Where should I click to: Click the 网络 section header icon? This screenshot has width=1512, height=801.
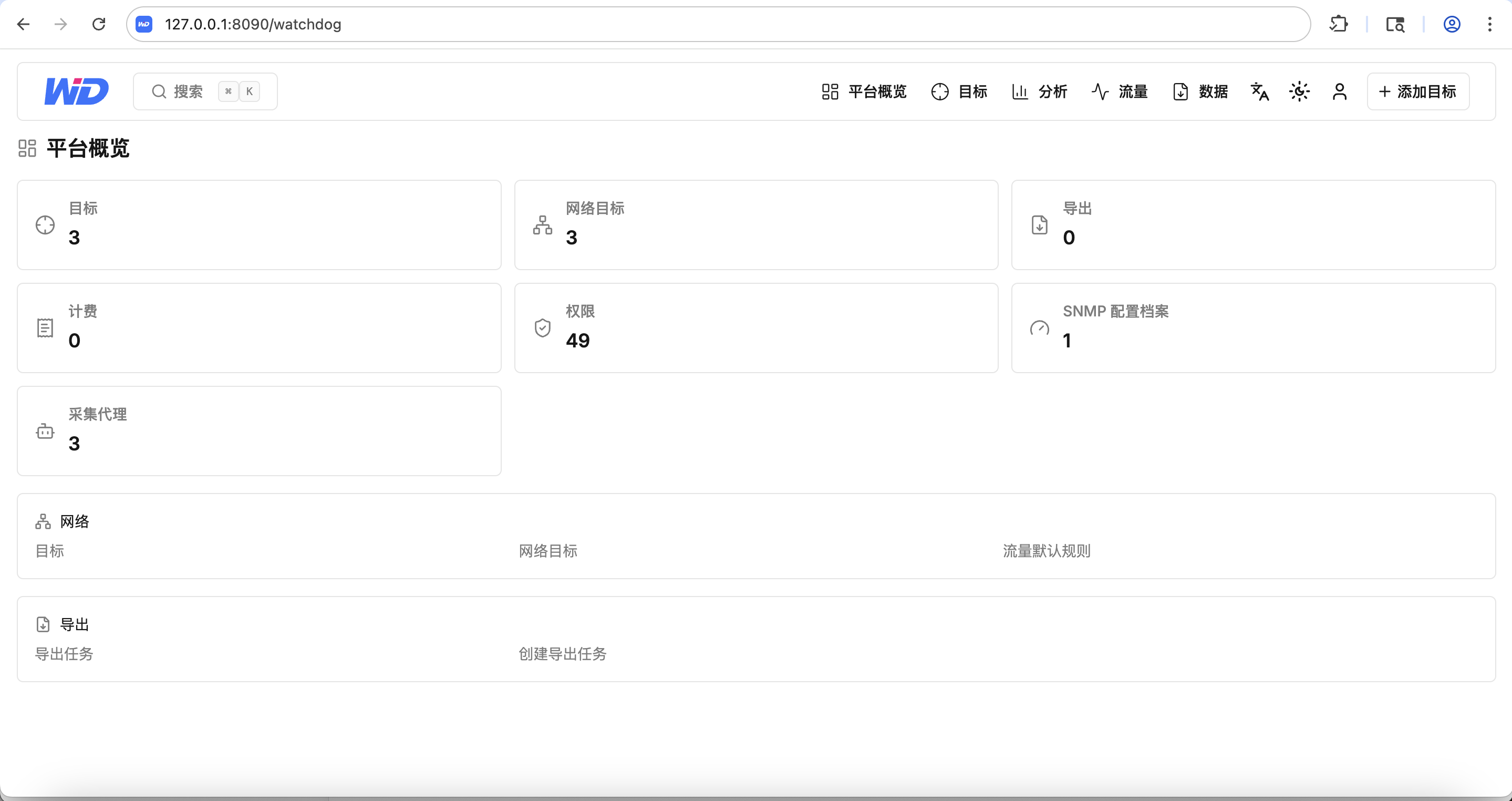coord(43,521)
